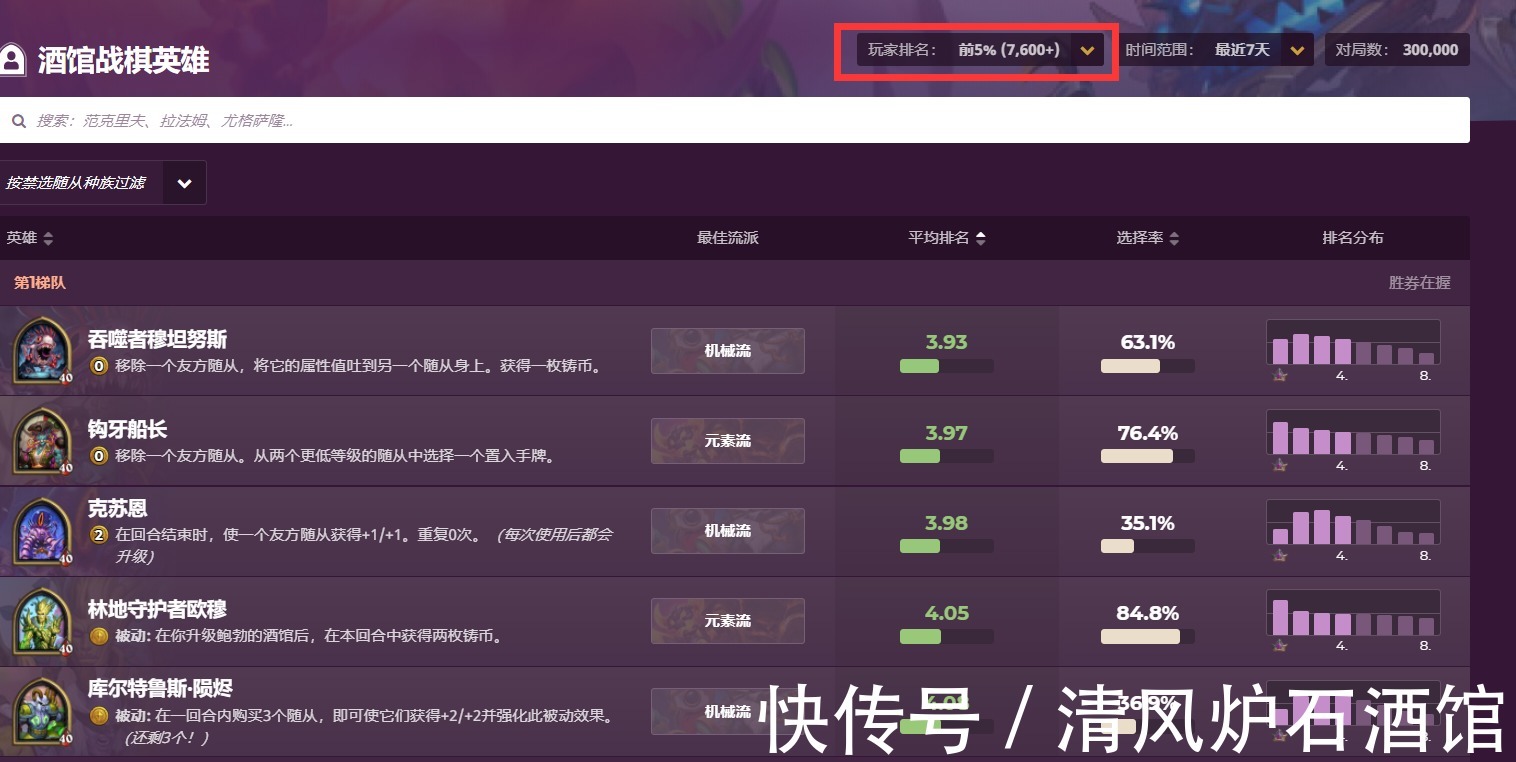Screen dimensions: 1516x762
Task: Open 克苏恩 hero name link
Action: pos(117,509)
